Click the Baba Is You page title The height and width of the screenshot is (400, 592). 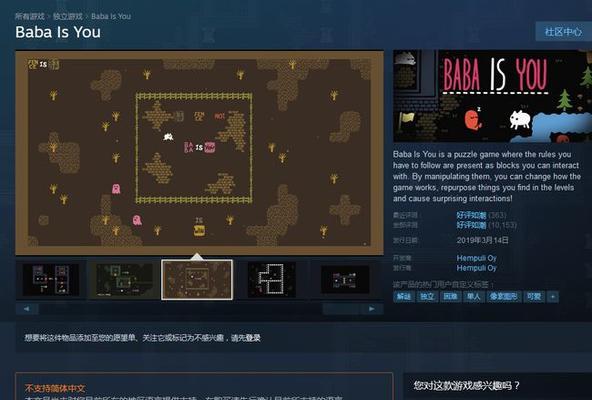(58, 32)
